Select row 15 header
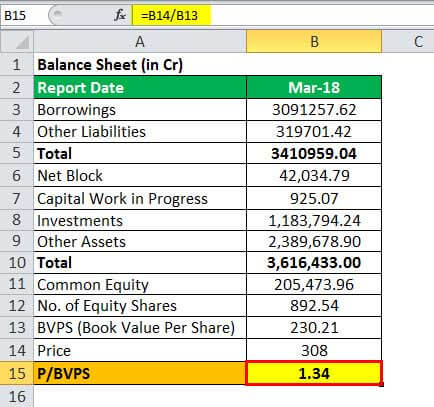434x407 pixels. point(17,373)
